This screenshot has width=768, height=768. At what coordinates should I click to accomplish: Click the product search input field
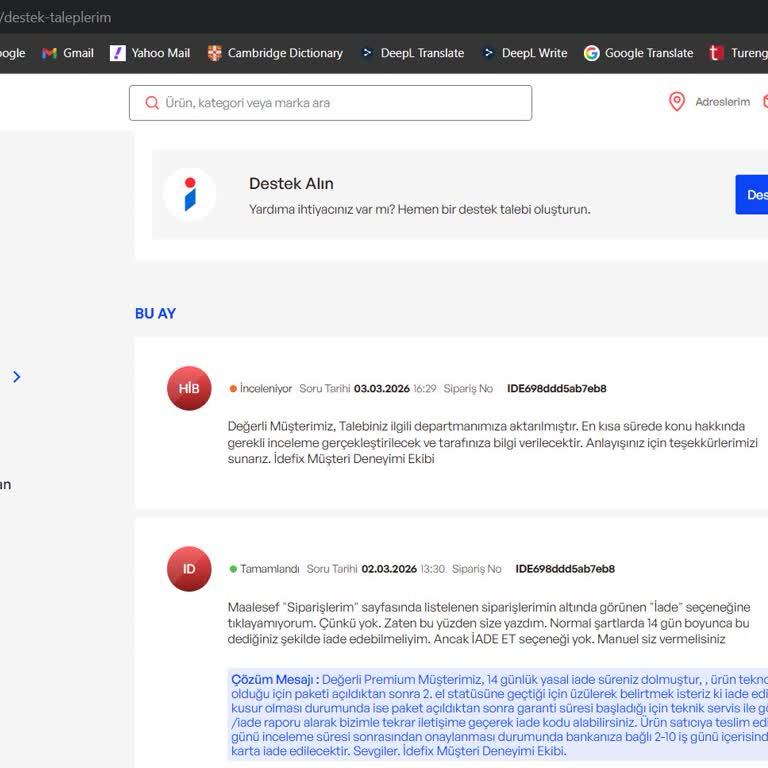pos(331,103)
